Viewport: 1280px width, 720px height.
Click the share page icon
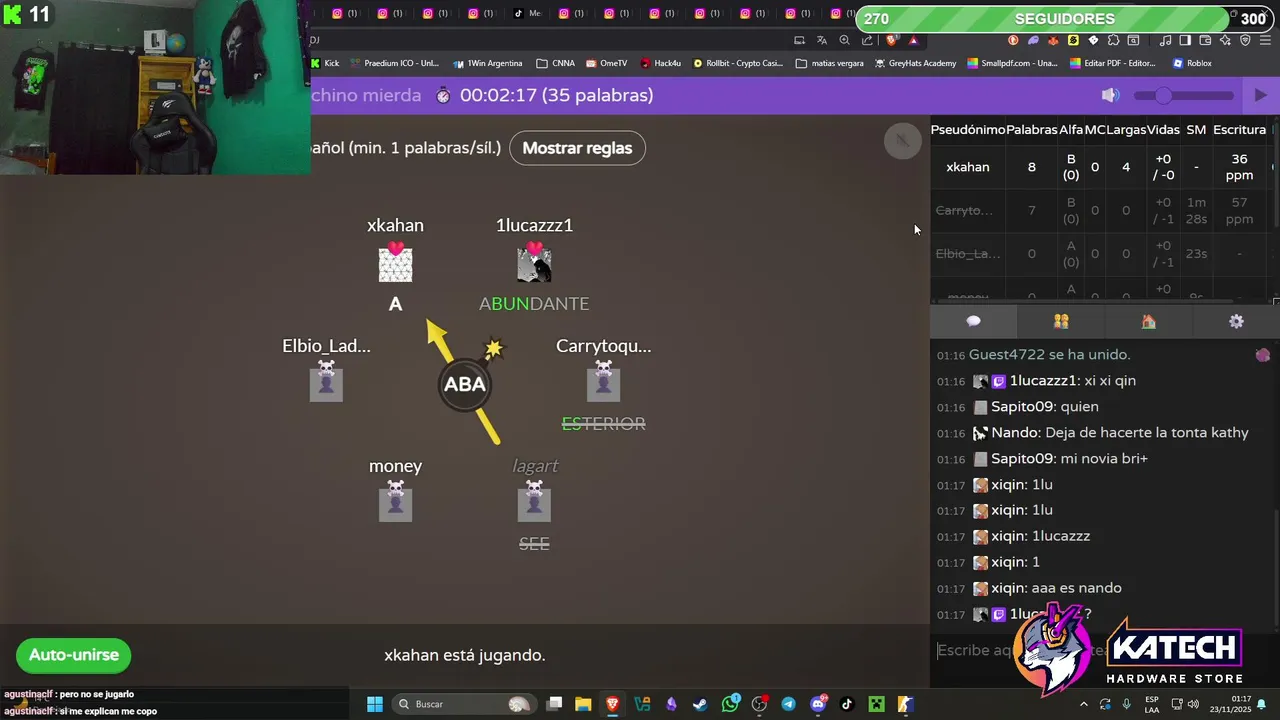[867, 40]
